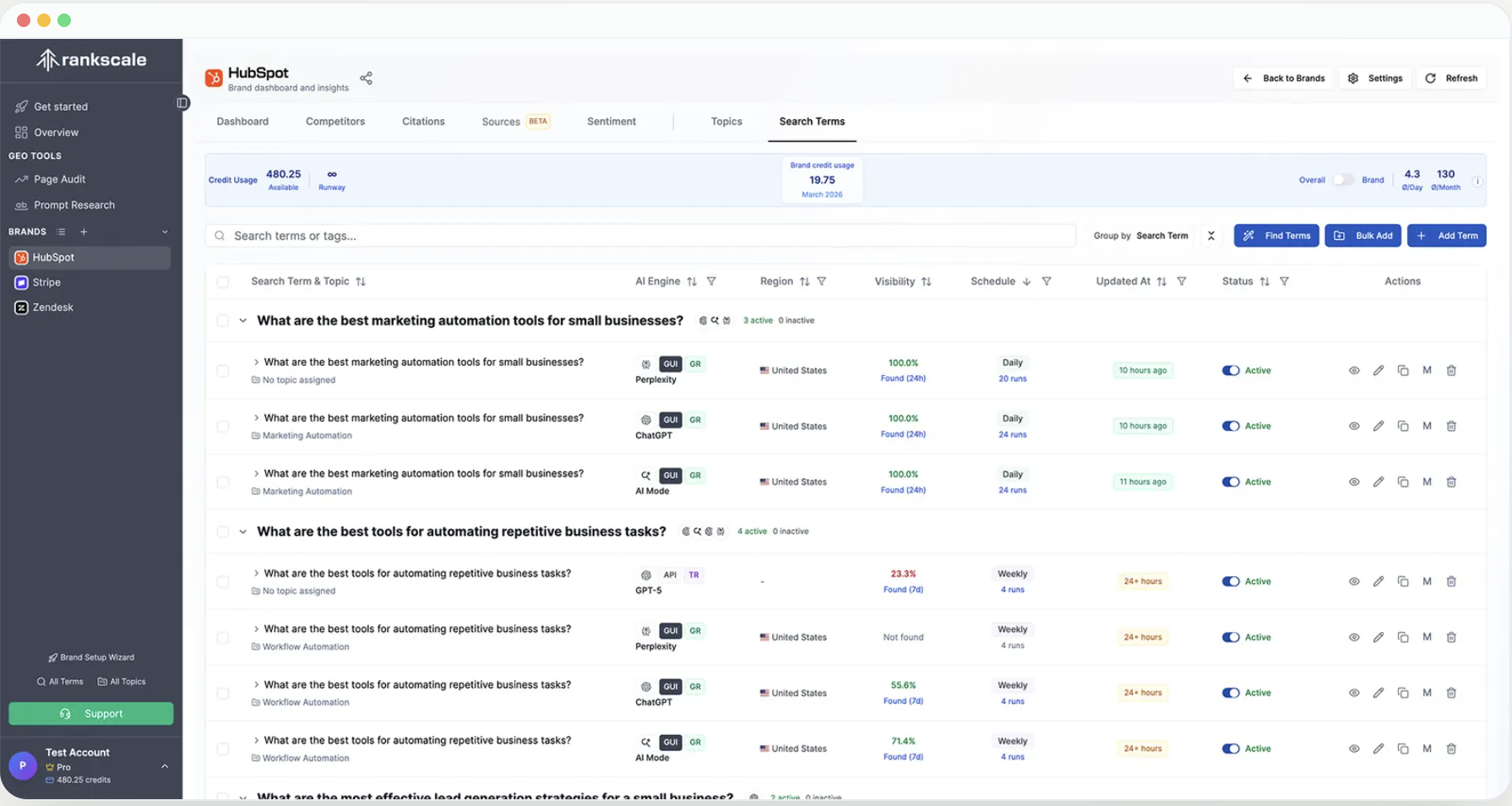Check the select-all header checkbox
This screenshot has height=806, width=1512.
coord(223,282)
